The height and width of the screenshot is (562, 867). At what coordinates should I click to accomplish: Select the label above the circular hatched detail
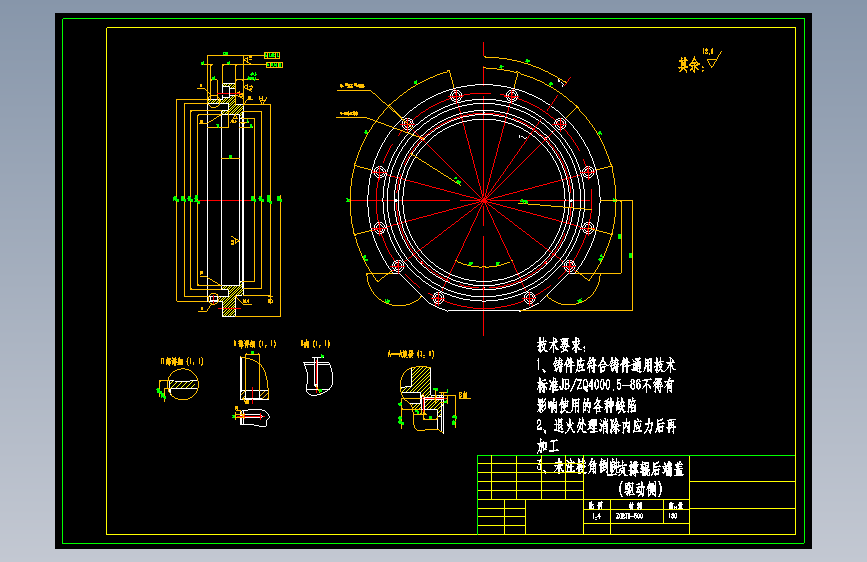click(x=182, y=361)
